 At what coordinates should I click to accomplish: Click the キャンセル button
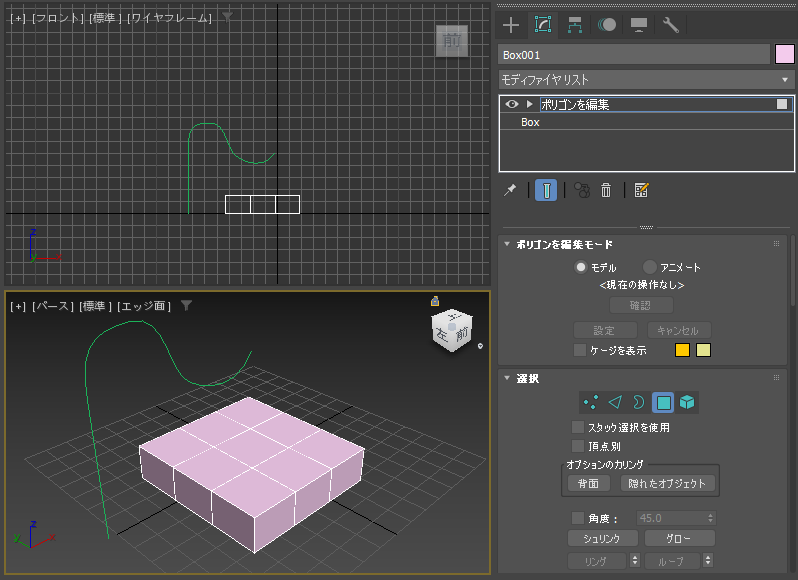click(679, 331)
